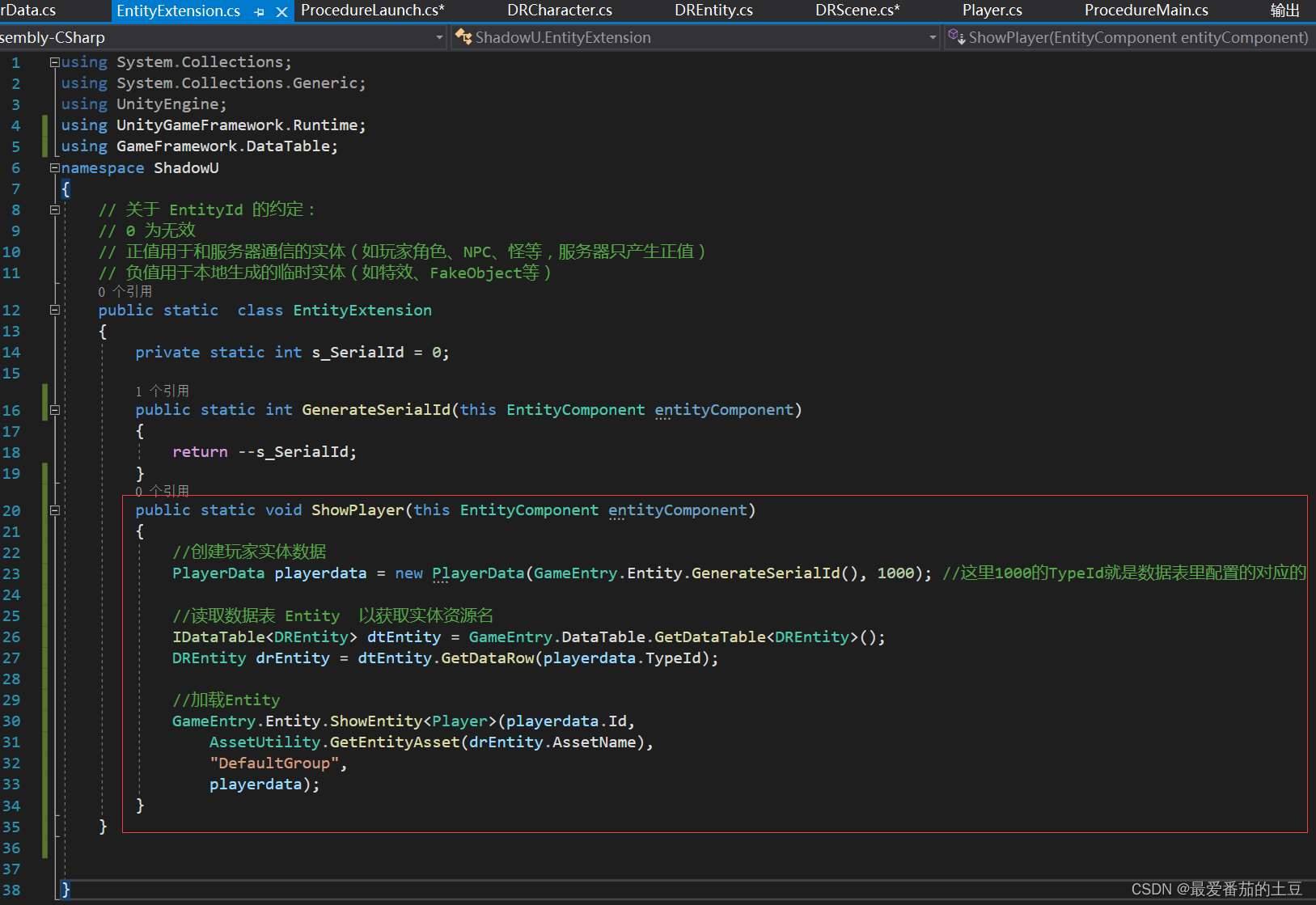Click 'using GameFramework.DataTable;' line
Image resolution: width=1316 pixels, height=905 pixels.
(200, 146)
